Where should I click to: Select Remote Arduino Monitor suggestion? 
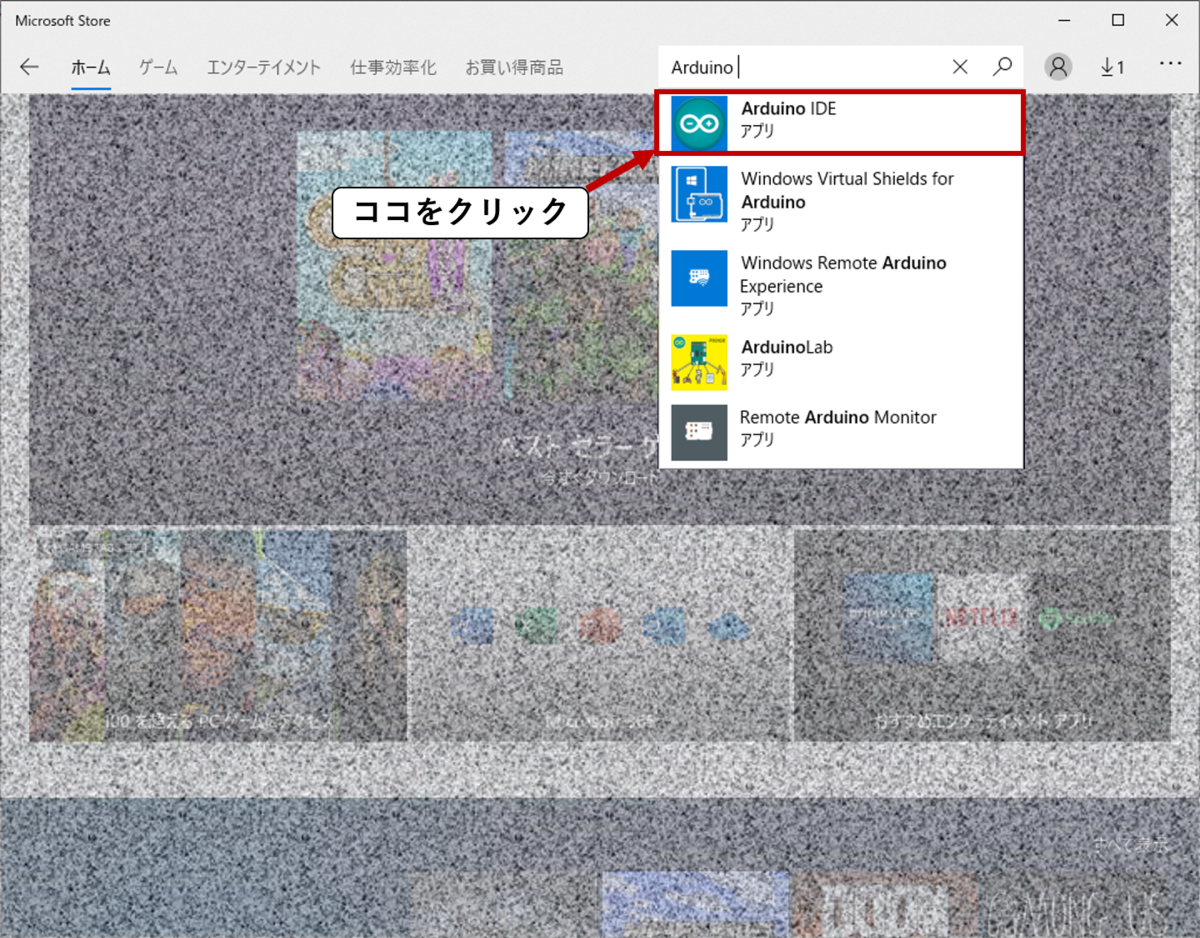coord(841,432)
